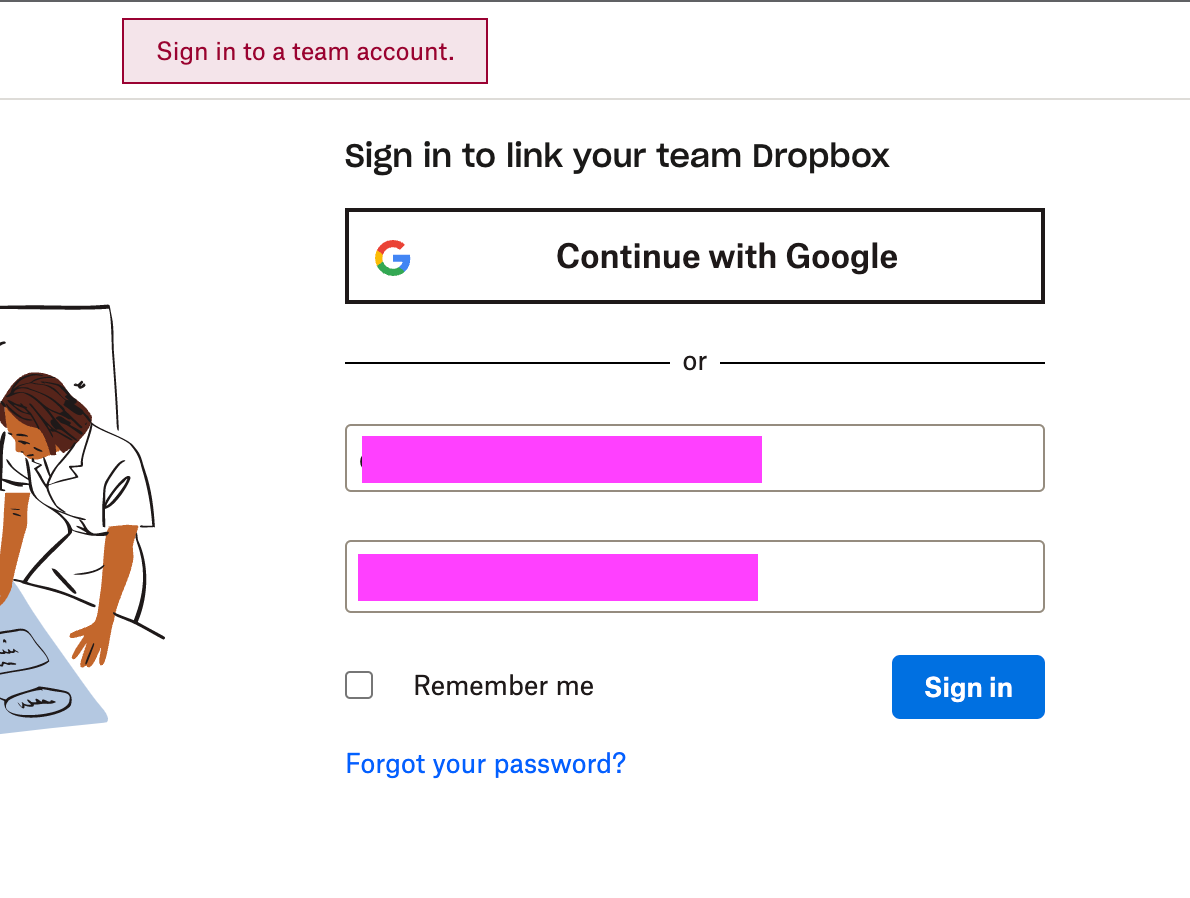1190x898 pixels.
Task: Focus the password input field
Action: coord(694,576)
